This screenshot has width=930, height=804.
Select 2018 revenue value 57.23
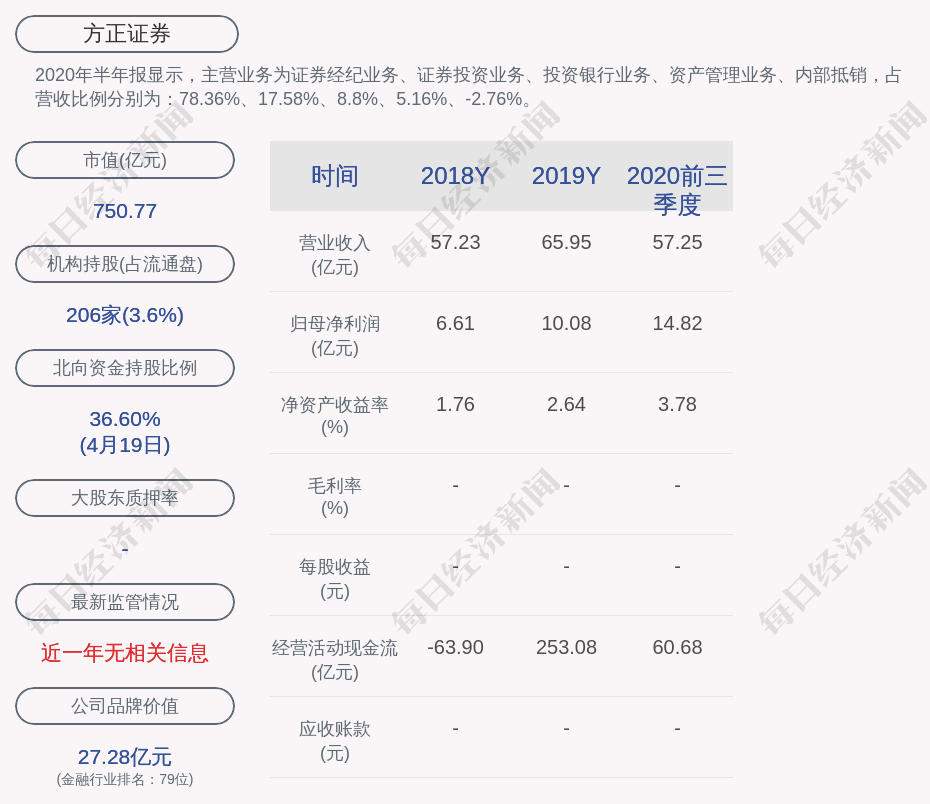tap(456, 243)
